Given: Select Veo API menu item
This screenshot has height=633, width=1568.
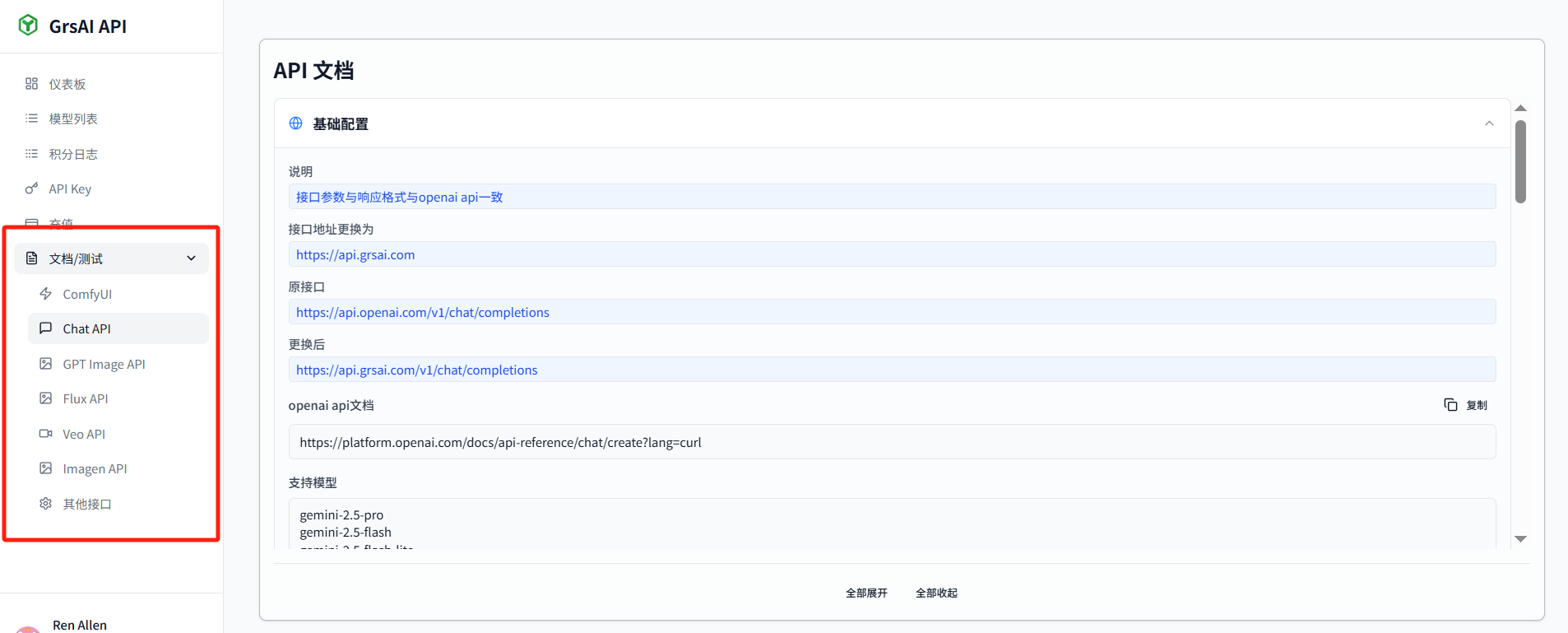Looking at the screenshot, I should [118, 434].
